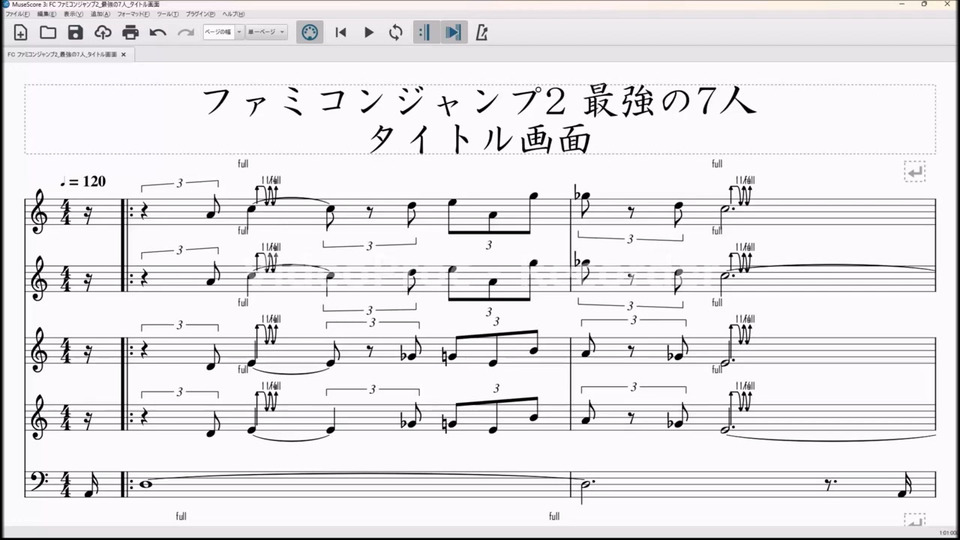Screen dimensions: 960x540
Task: Select the score tab FC ファミコンジャンプ2
Action: (62, 54)
